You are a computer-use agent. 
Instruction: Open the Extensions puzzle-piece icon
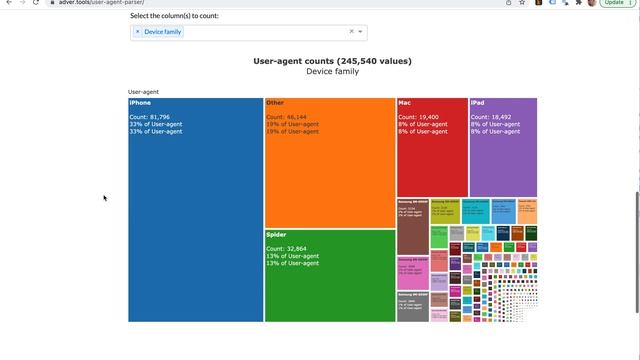pos(578,2)
